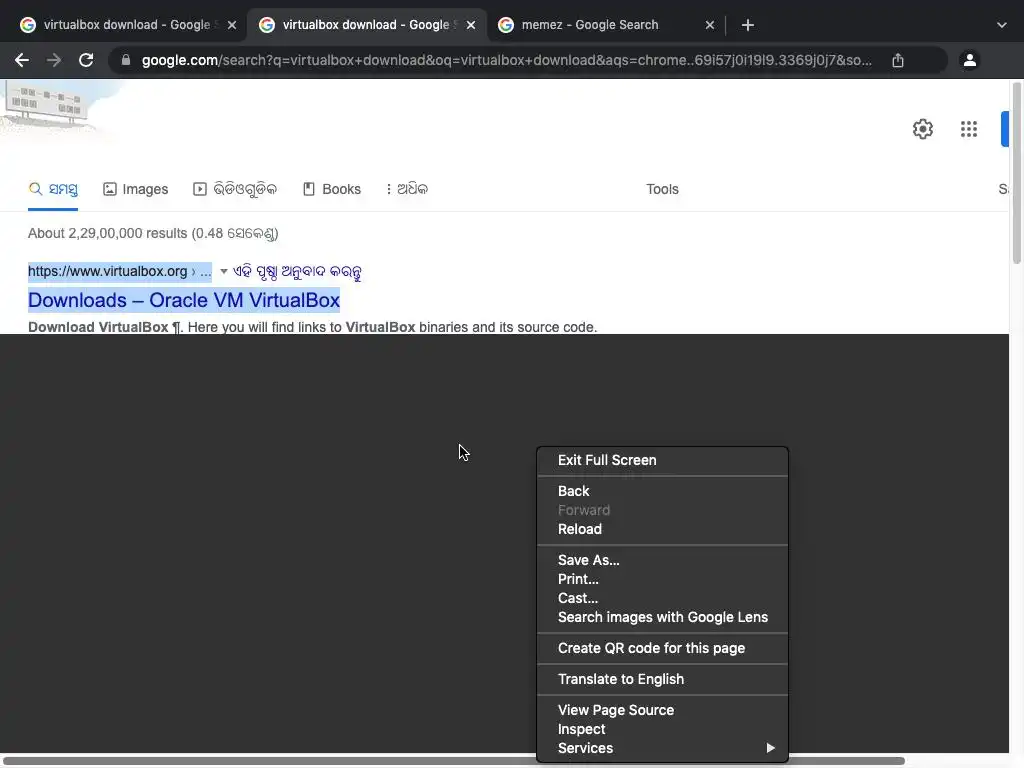Close the memez Google Search tab
Screen dimensions: 1024x768
click(x=710, y=25)
